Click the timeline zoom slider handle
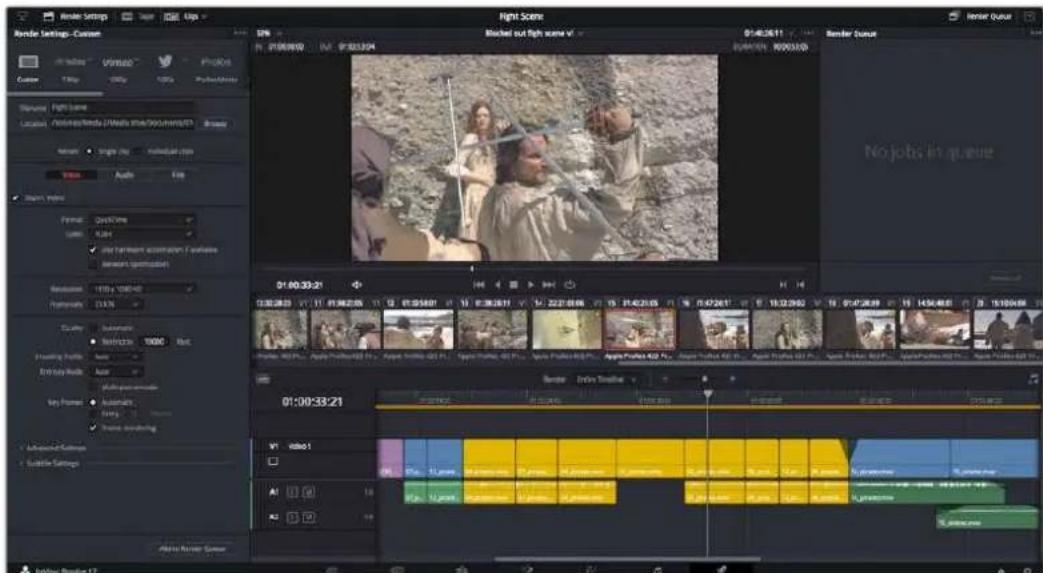The image size is (1043, 573). click(704, 379)
